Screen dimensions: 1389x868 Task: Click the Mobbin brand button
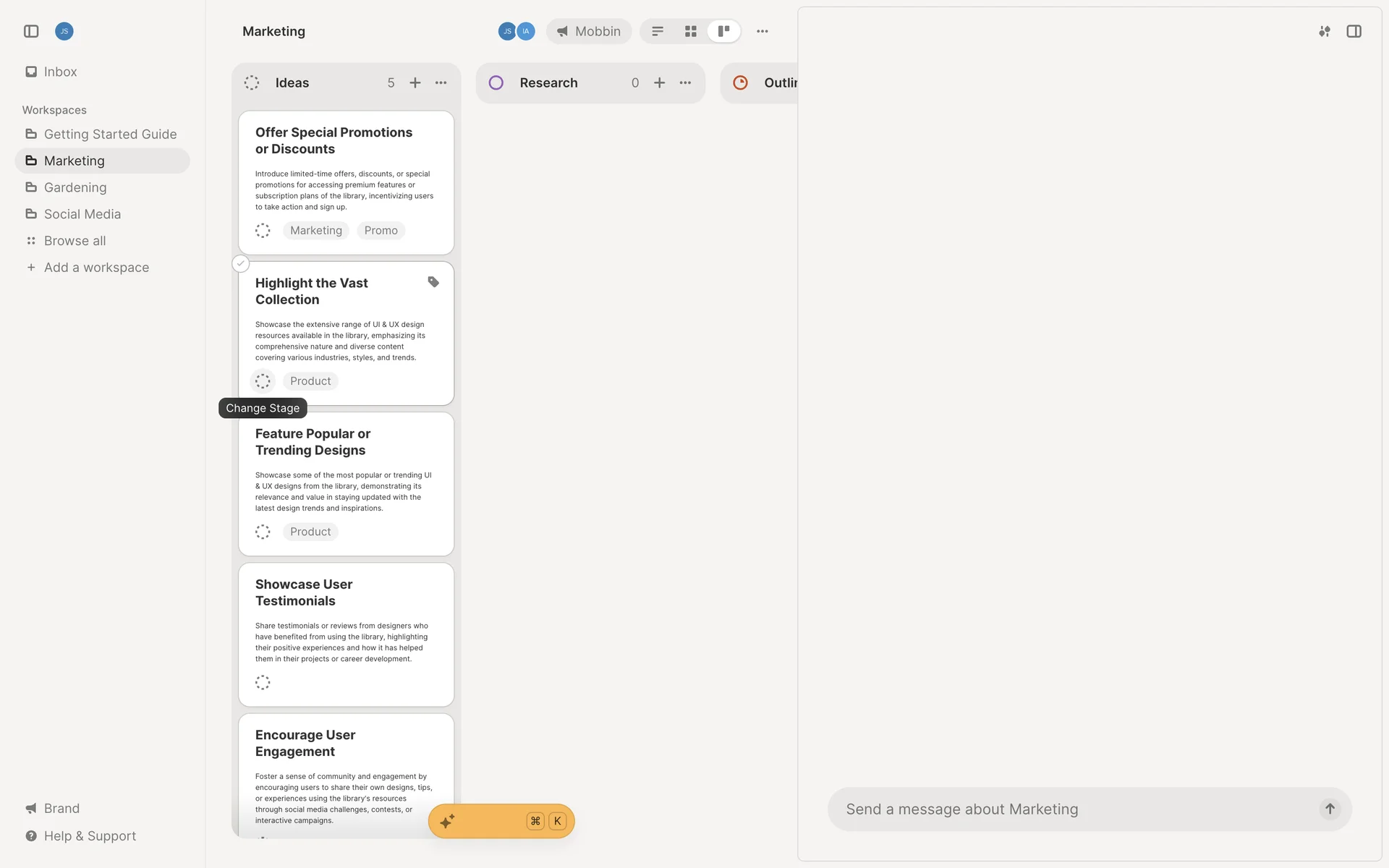[x=589, y=31]
